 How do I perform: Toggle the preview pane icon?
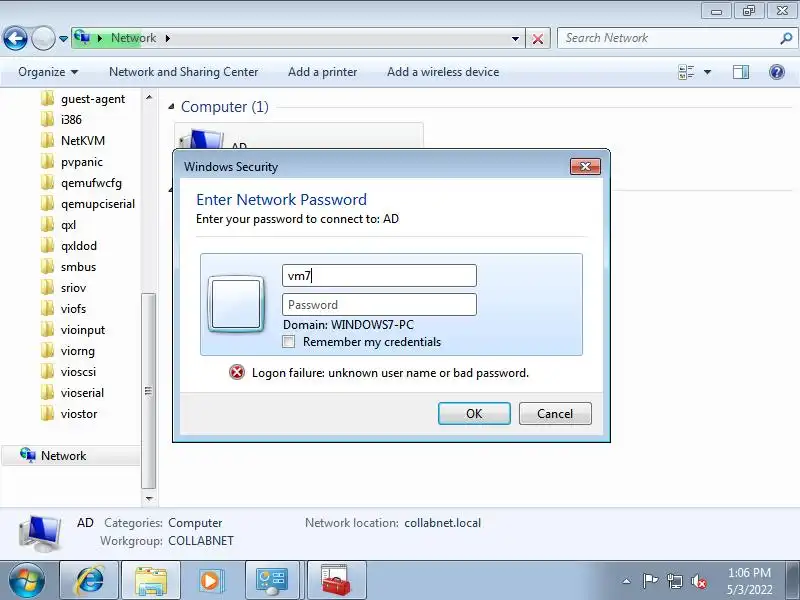click(x=741, y=72)
